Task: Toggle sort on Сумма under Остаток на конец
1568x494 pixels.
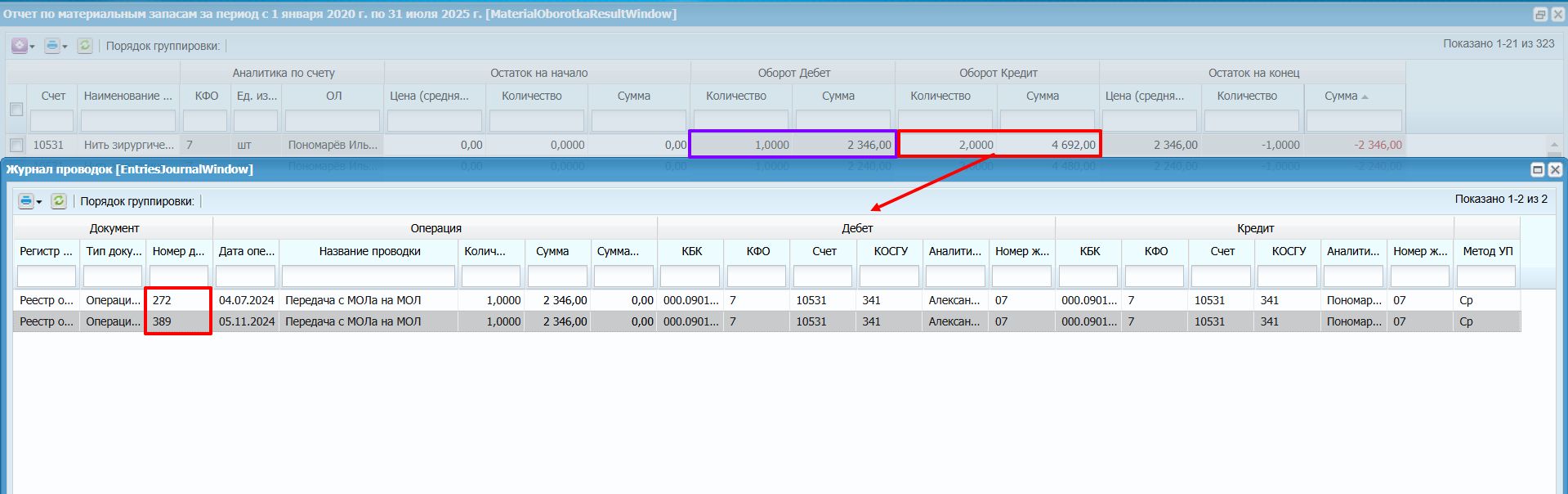Action: point(1355,96)
